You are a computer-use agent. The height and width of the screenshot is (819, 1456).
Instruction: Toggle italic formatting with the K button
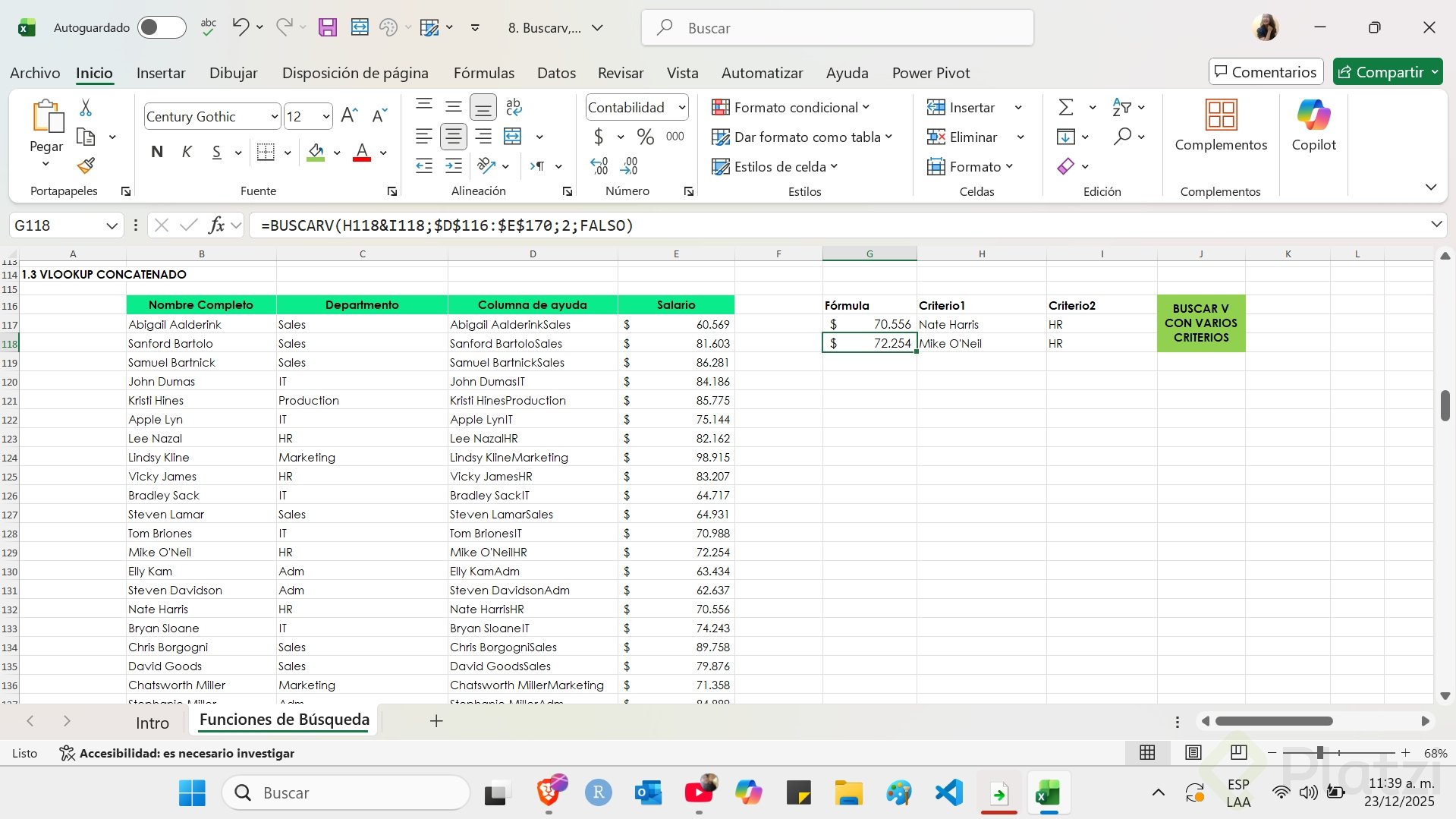pyautogui.click(x=187, y=152)
